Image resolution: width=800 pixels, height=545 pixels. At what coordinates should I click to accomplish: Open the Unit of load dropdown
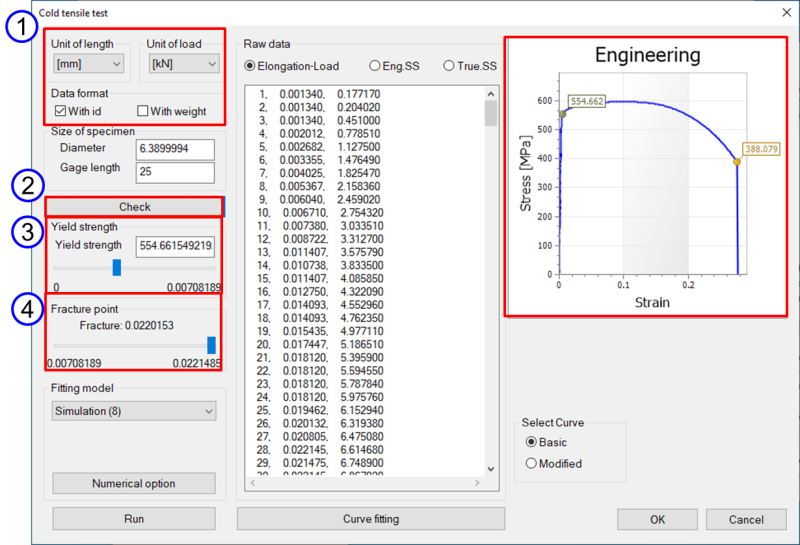coord(183,64)
